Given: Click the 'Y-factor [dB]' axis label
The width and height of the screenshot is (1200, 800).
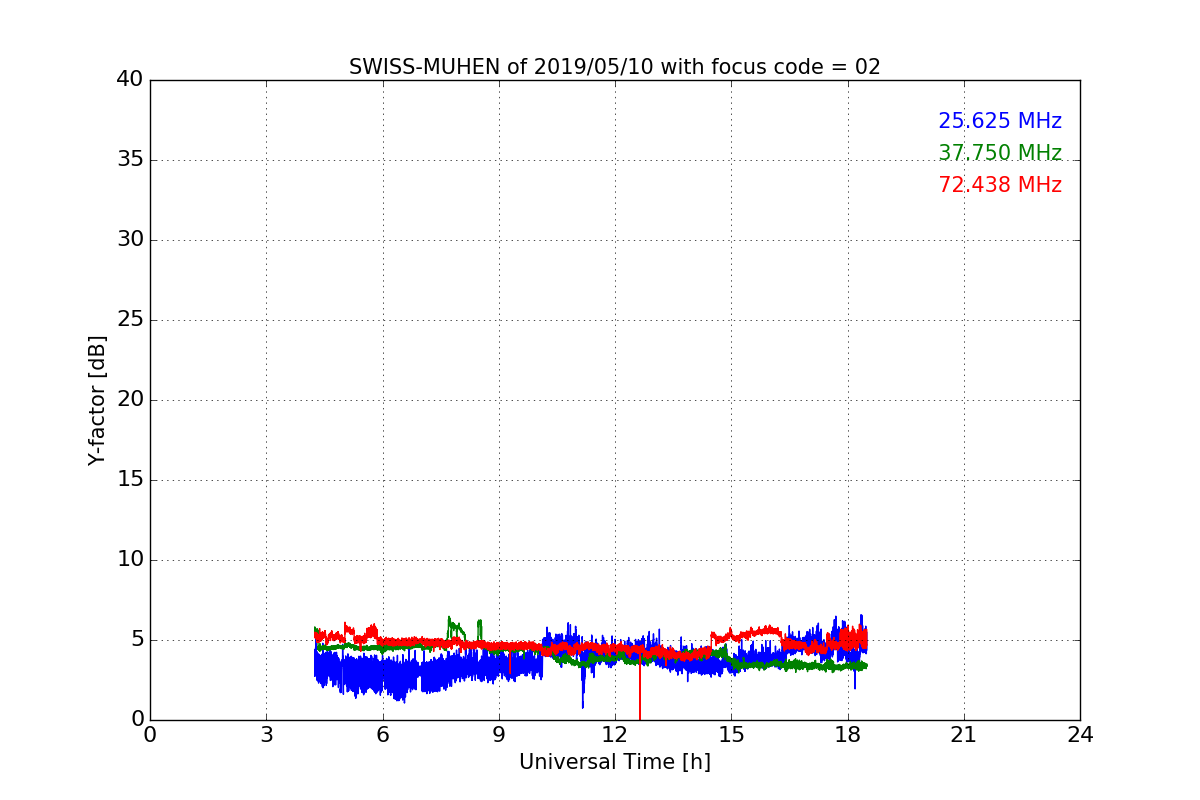Looking at the screenshot, I should tap(97, 400).
